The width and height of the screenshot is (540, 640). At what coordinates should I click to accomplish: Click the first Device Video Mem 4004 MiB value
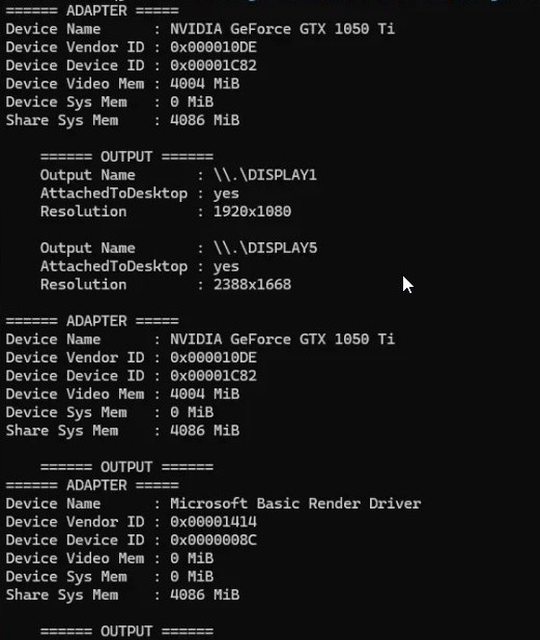click(x=205, y=84)
